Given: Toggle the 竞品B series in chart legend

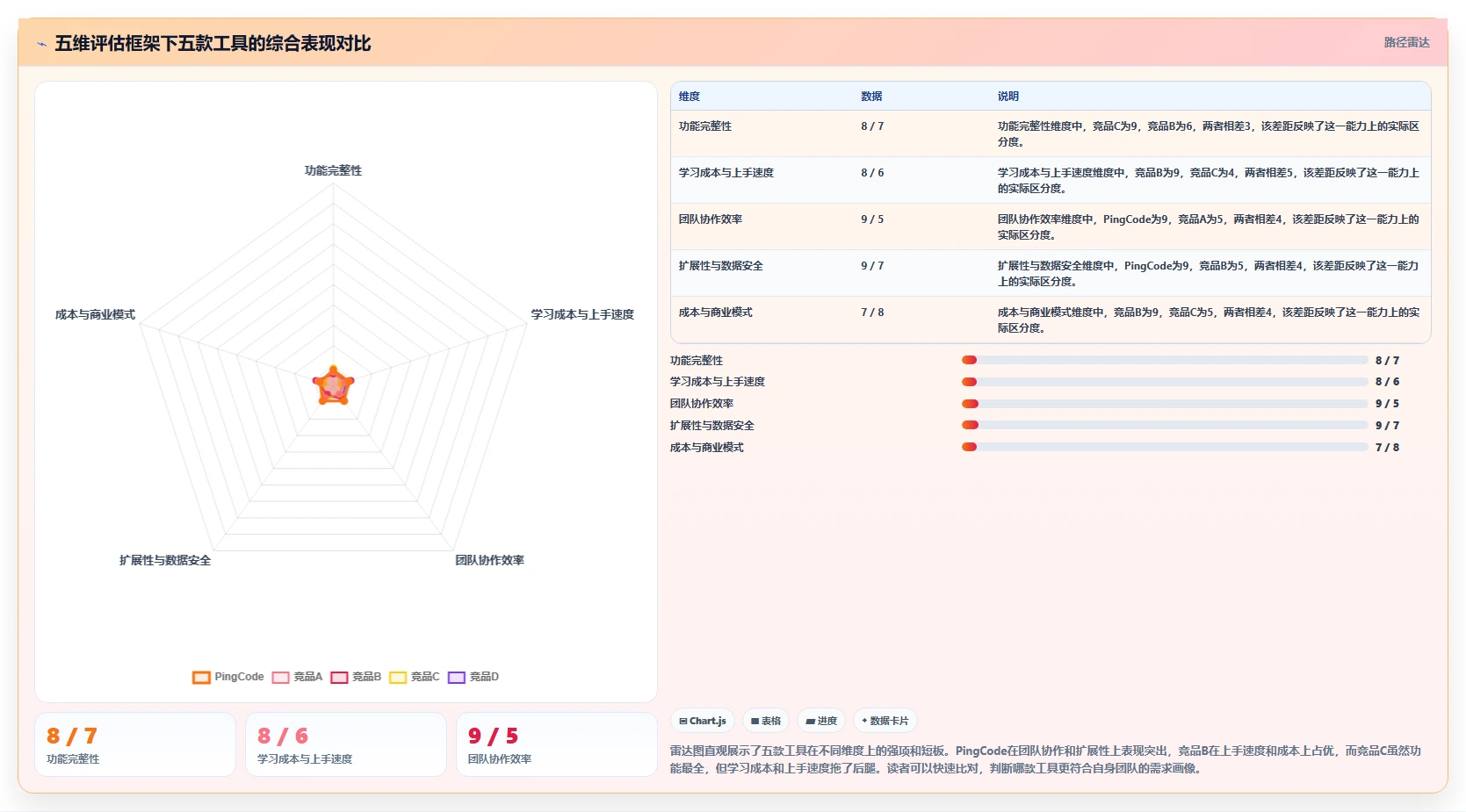Looking at the screenshot, I should [356, 677].
